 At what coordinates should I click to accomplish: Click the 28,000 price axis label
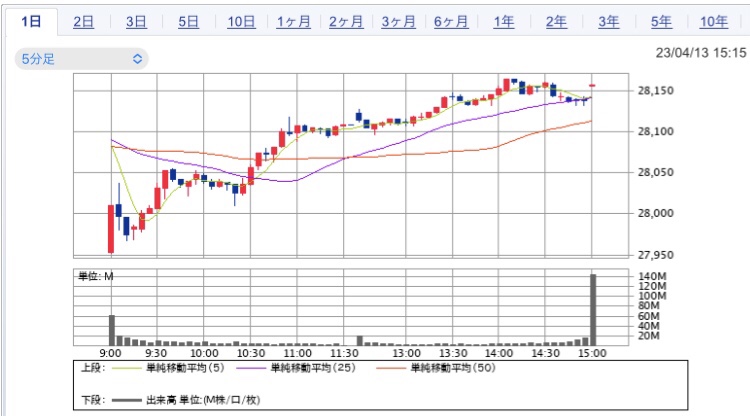coord(655,213)
